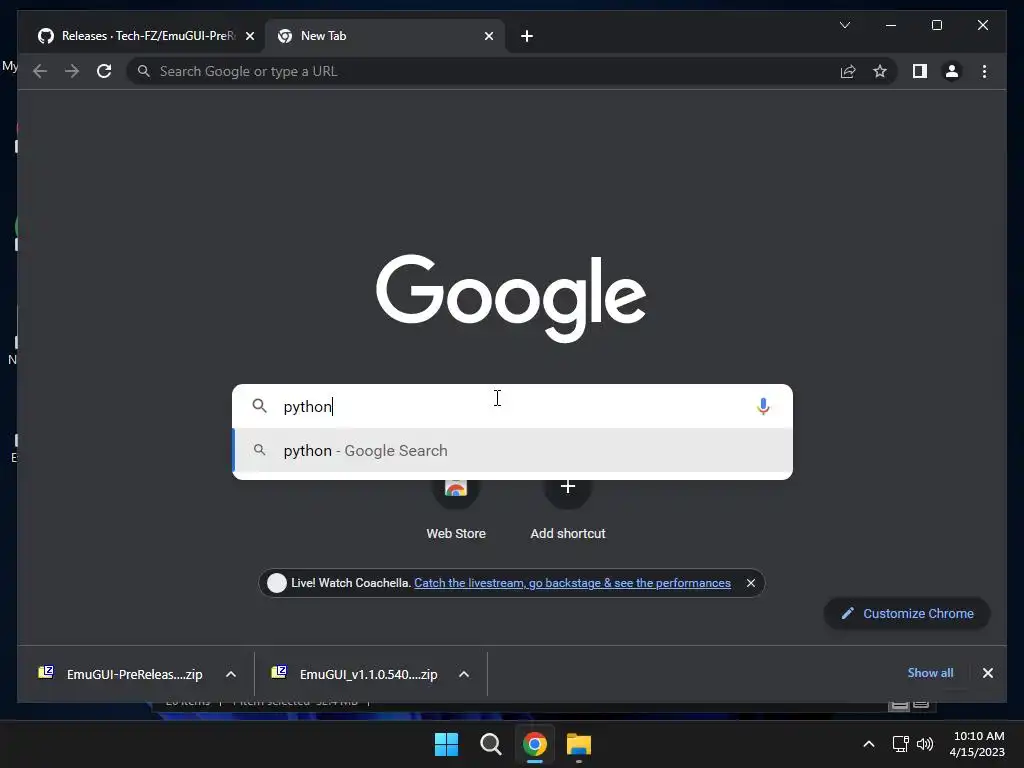Image resolution: width=1024 pixels, height=768 pixels.
Task: Close the New Tab tab
Action: coord(488,36)
